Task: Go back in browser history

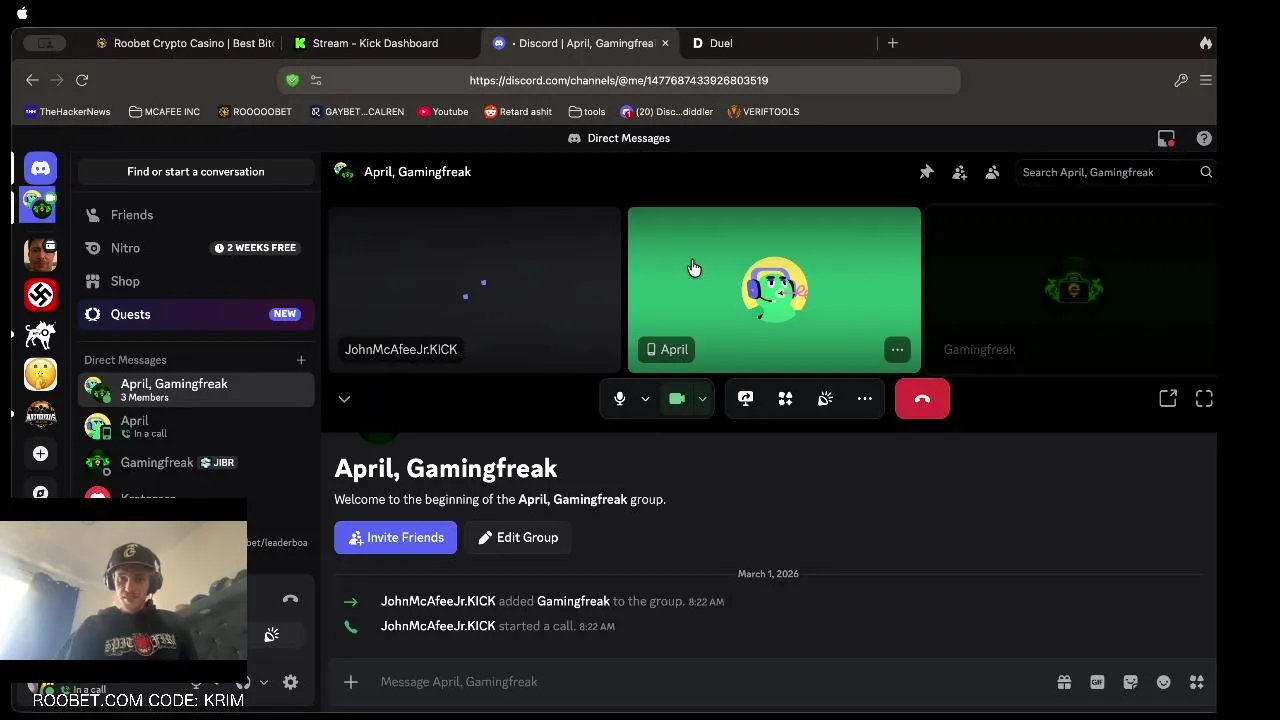Action: pos(32,80)
